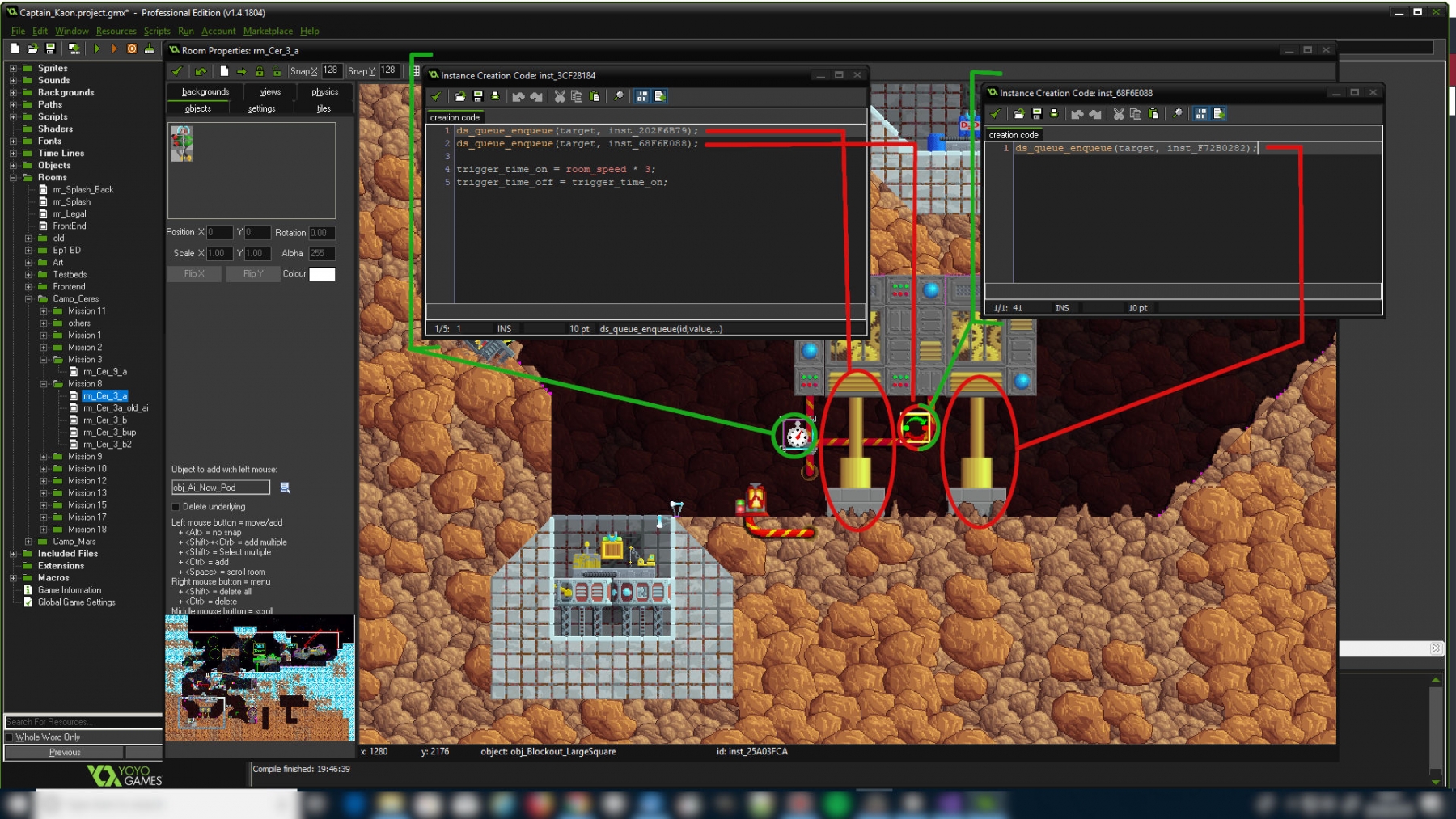Click the orange debug run arrow
Image resolution: width=1456 pixels, height=819 pixels.
point(114,49)
